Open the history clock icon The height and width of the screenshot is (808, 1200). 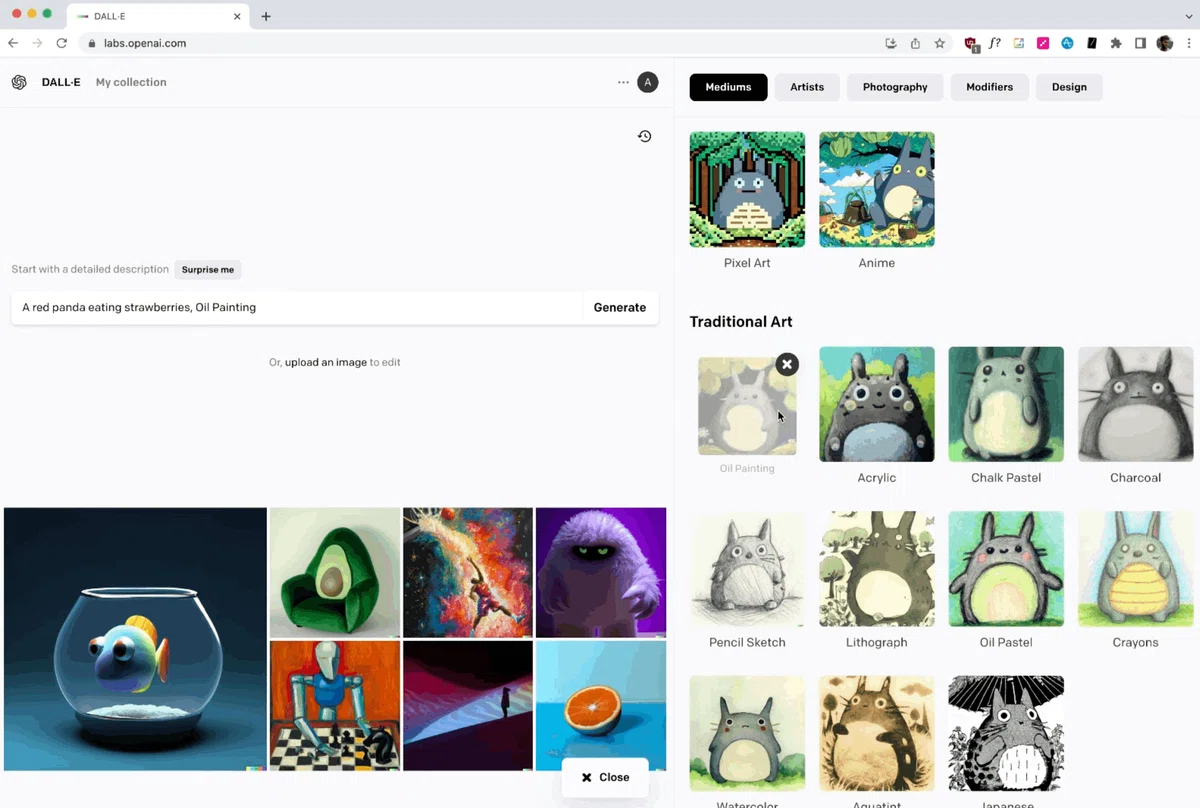click(x=645, y=136)
